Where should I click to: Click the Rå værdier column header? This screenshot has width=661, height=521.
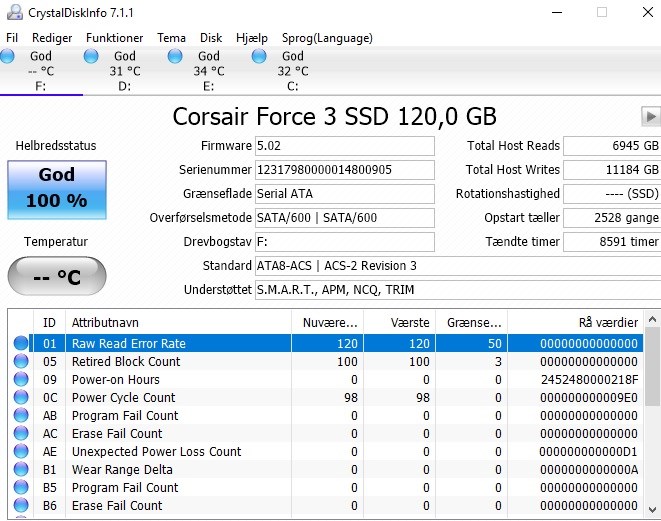point(575,322)
